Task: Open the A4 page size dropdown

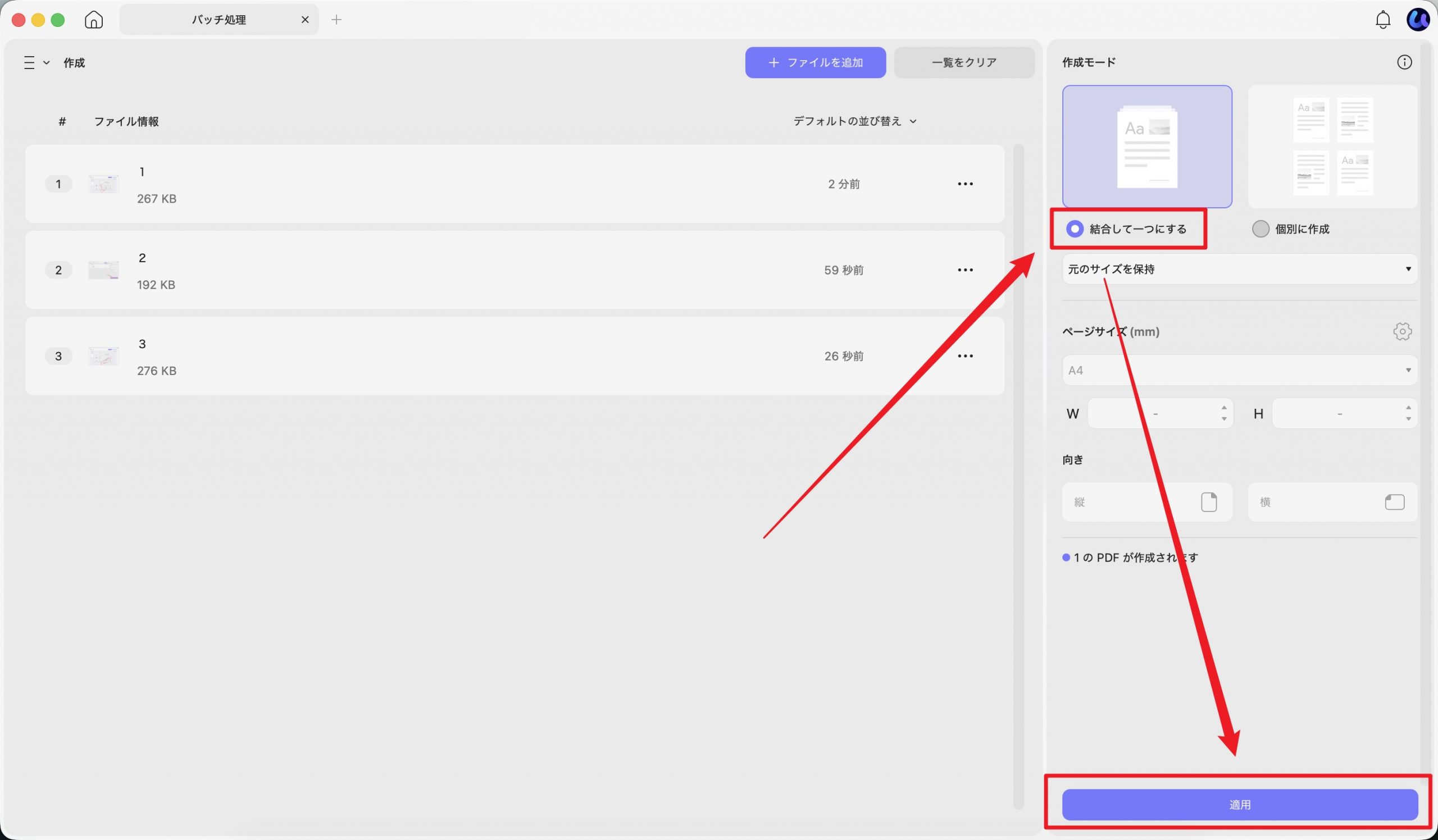Action: pyautogui.click(x=1239, y=370)
